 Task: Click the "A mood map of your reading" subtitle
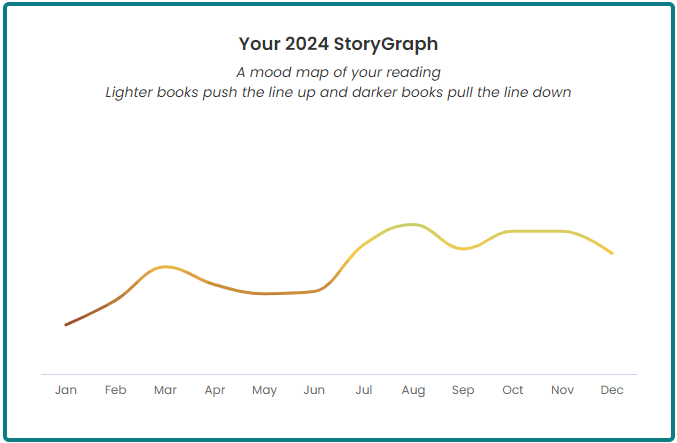pos(338,72)
